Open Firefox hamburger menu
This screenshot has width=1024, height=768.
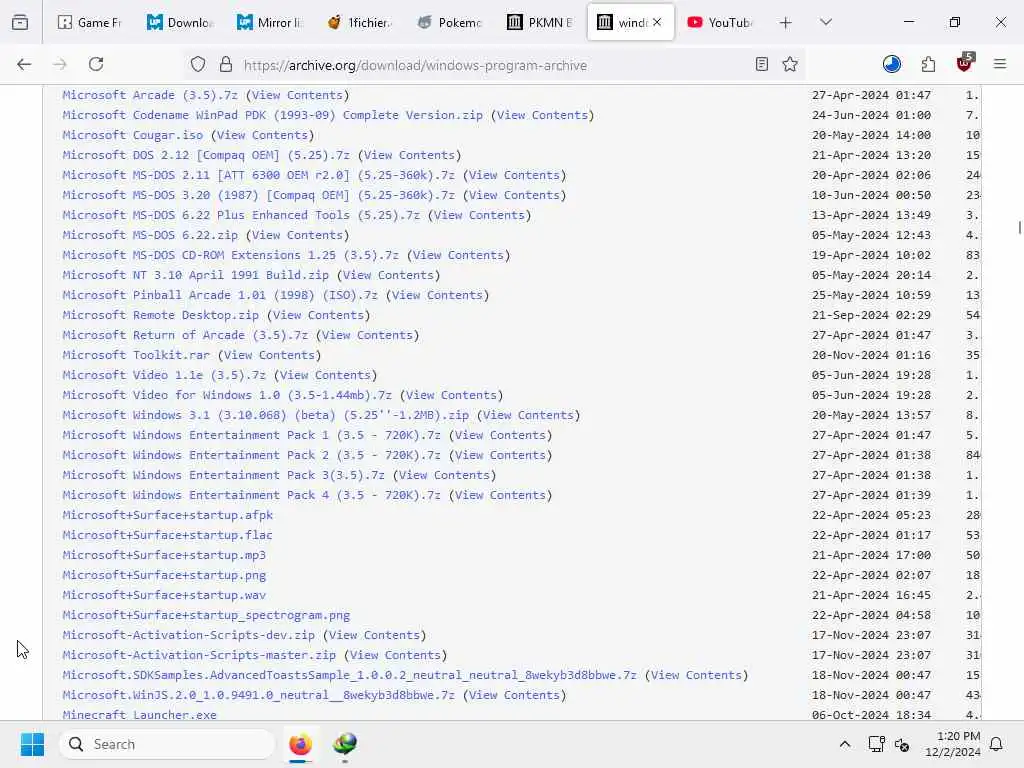pyautogui.click(x=1000, y=64)
